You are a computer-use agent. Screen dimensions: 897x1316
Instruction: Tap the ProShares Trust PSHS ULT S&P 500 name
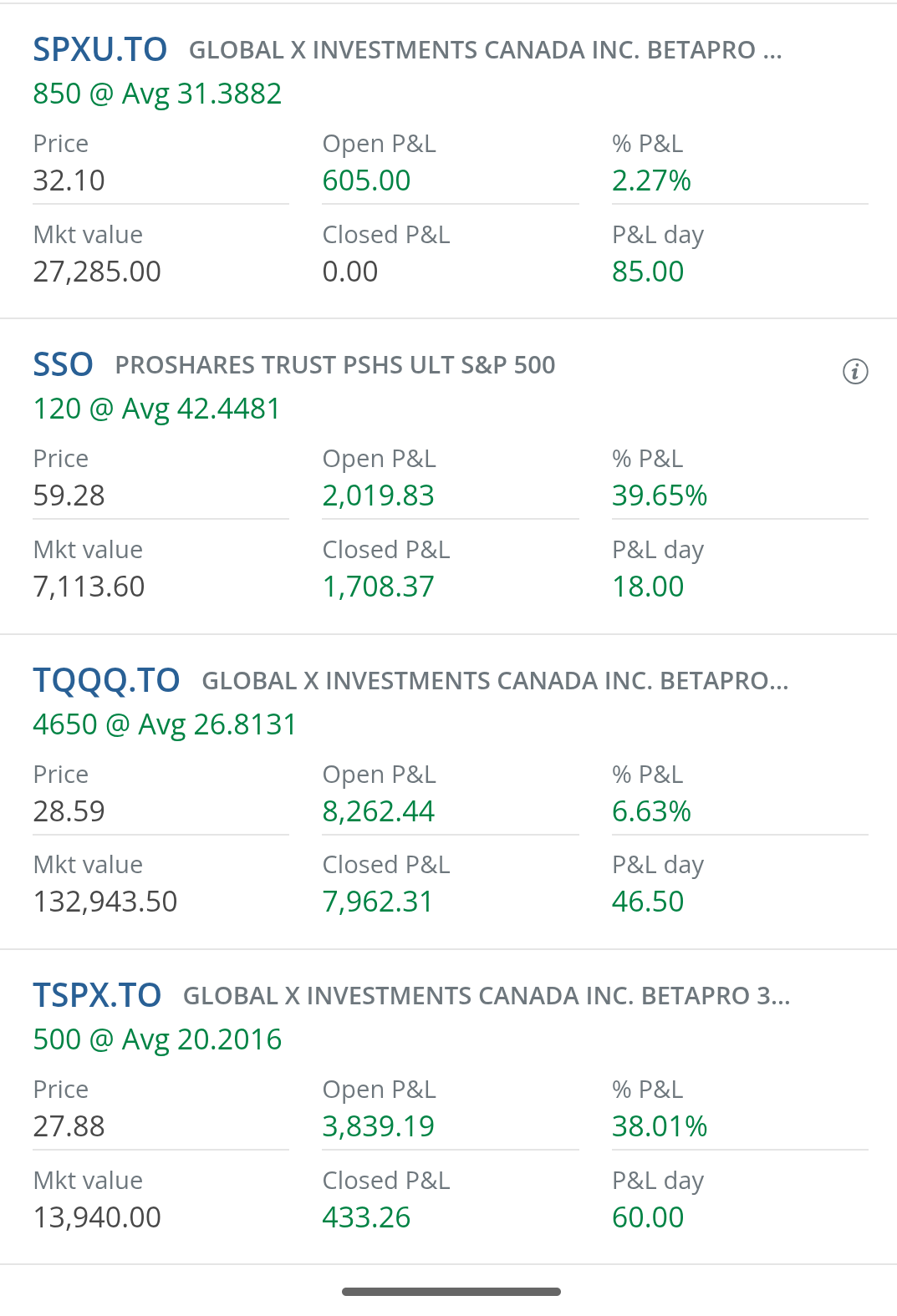pos(335,365)
